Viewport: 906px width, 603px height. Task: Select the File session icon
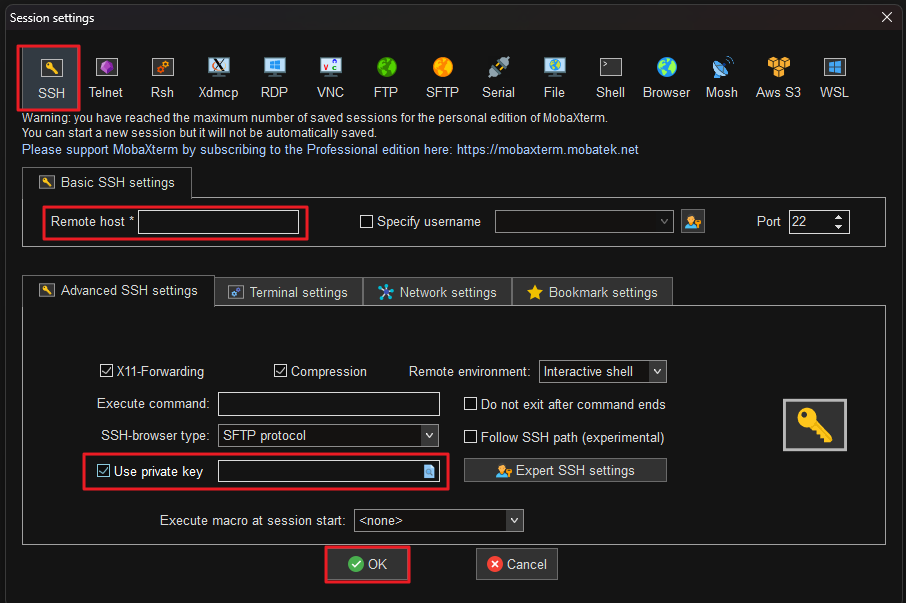point(555,78)
